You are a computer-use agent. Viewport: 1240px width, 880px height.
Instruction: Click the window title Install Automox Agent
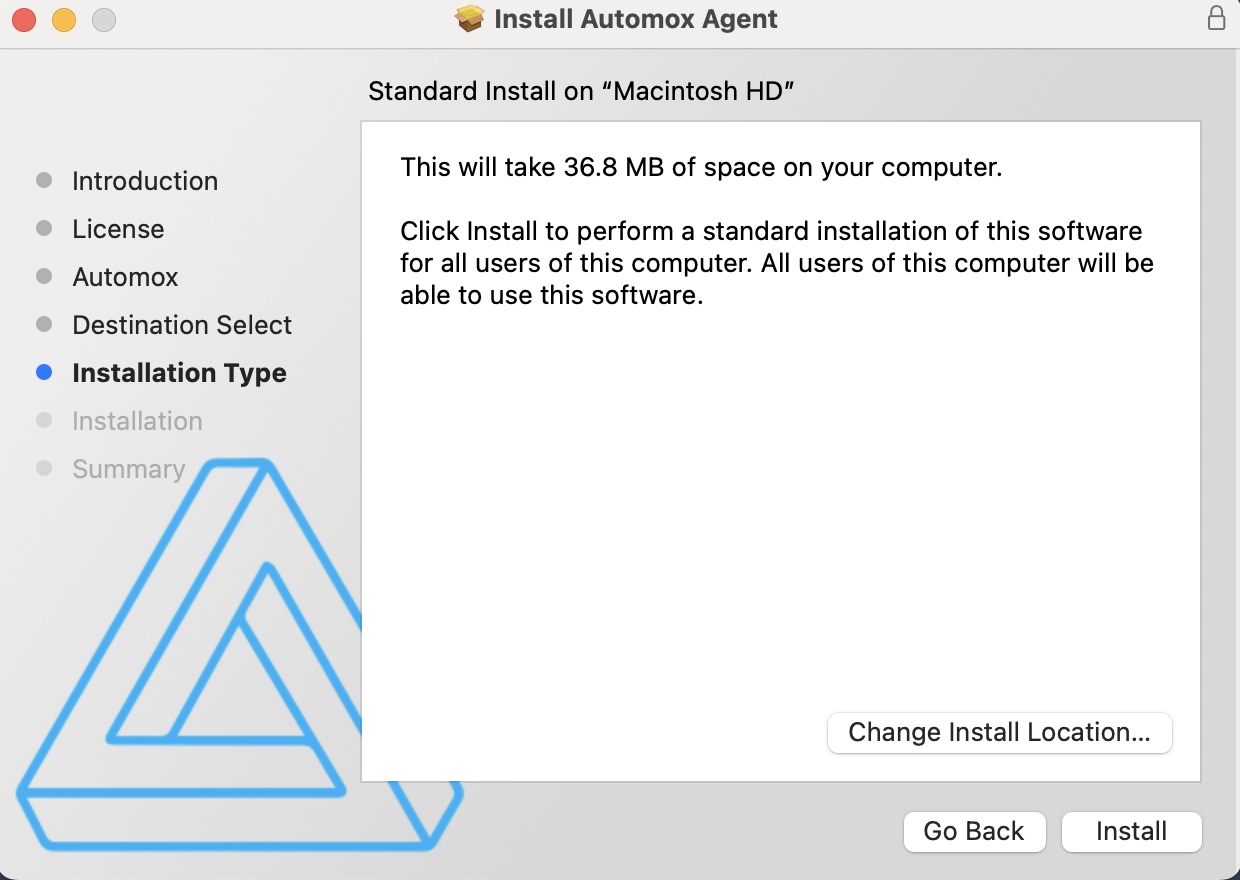pos(636,18)
